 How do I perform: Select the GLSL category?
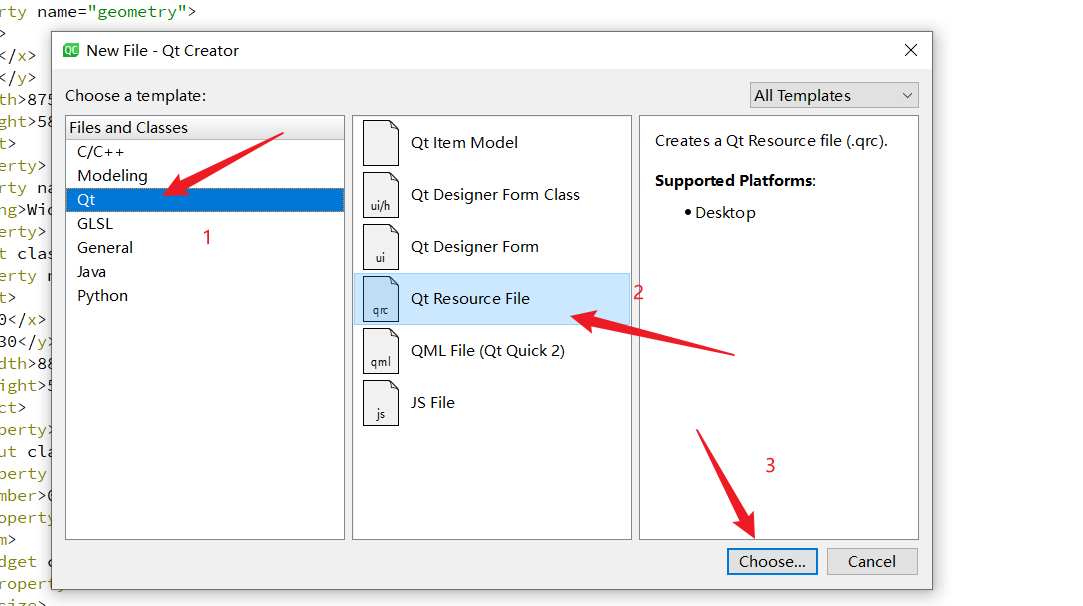[x=205, y=224]
